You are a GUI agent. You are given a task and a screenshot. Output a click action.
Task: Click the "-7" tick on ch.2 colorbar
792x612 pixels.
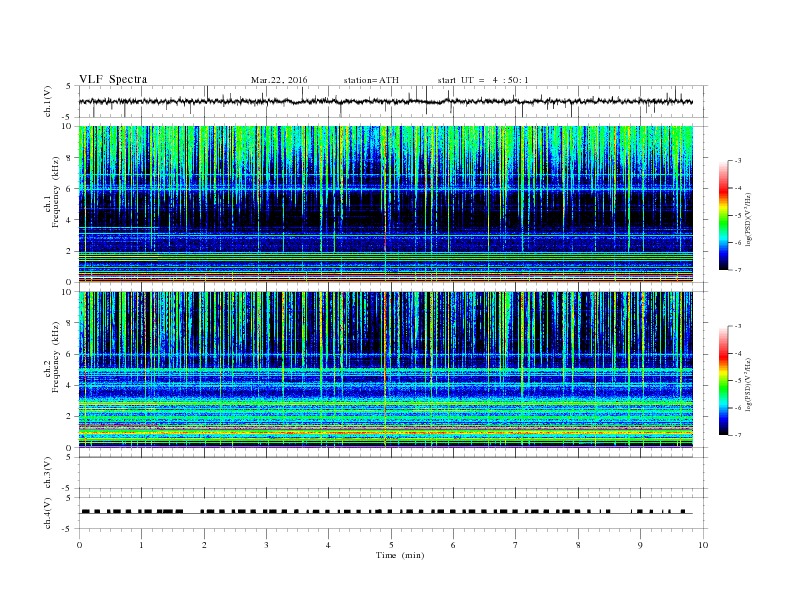point(737,435)
